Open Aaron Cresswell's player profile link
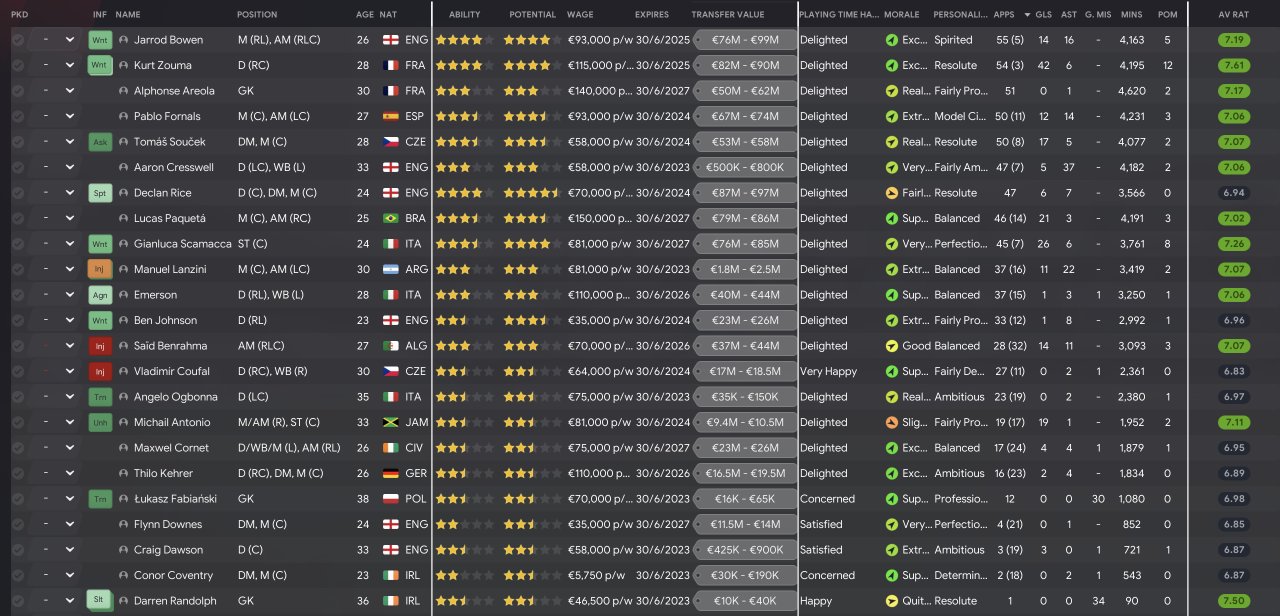Screen dimensions: 1280x616 [173, 168]
